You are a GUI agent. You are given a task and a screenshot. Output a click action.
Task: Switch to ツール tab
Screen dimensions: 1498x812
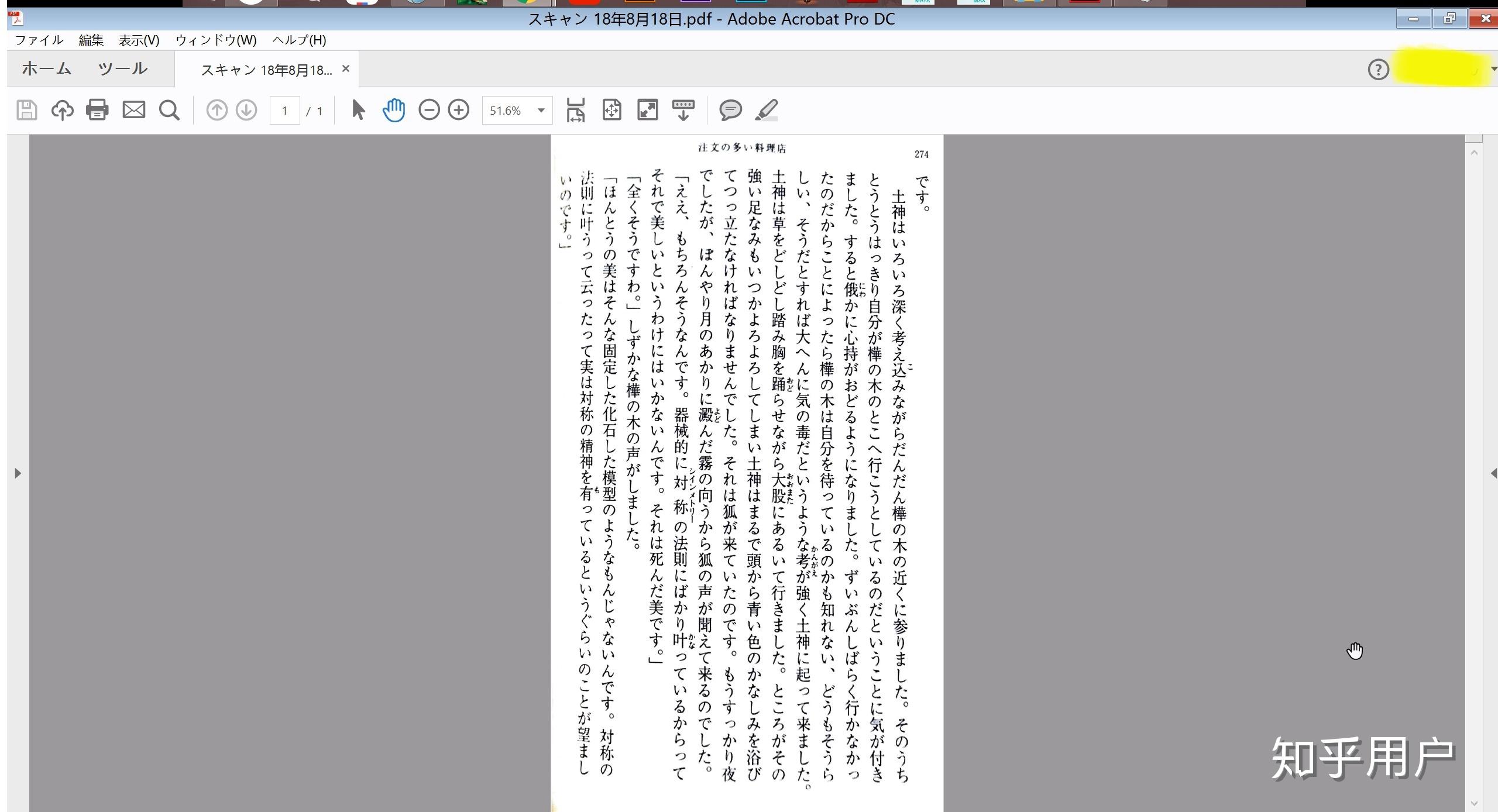point(122,68)
